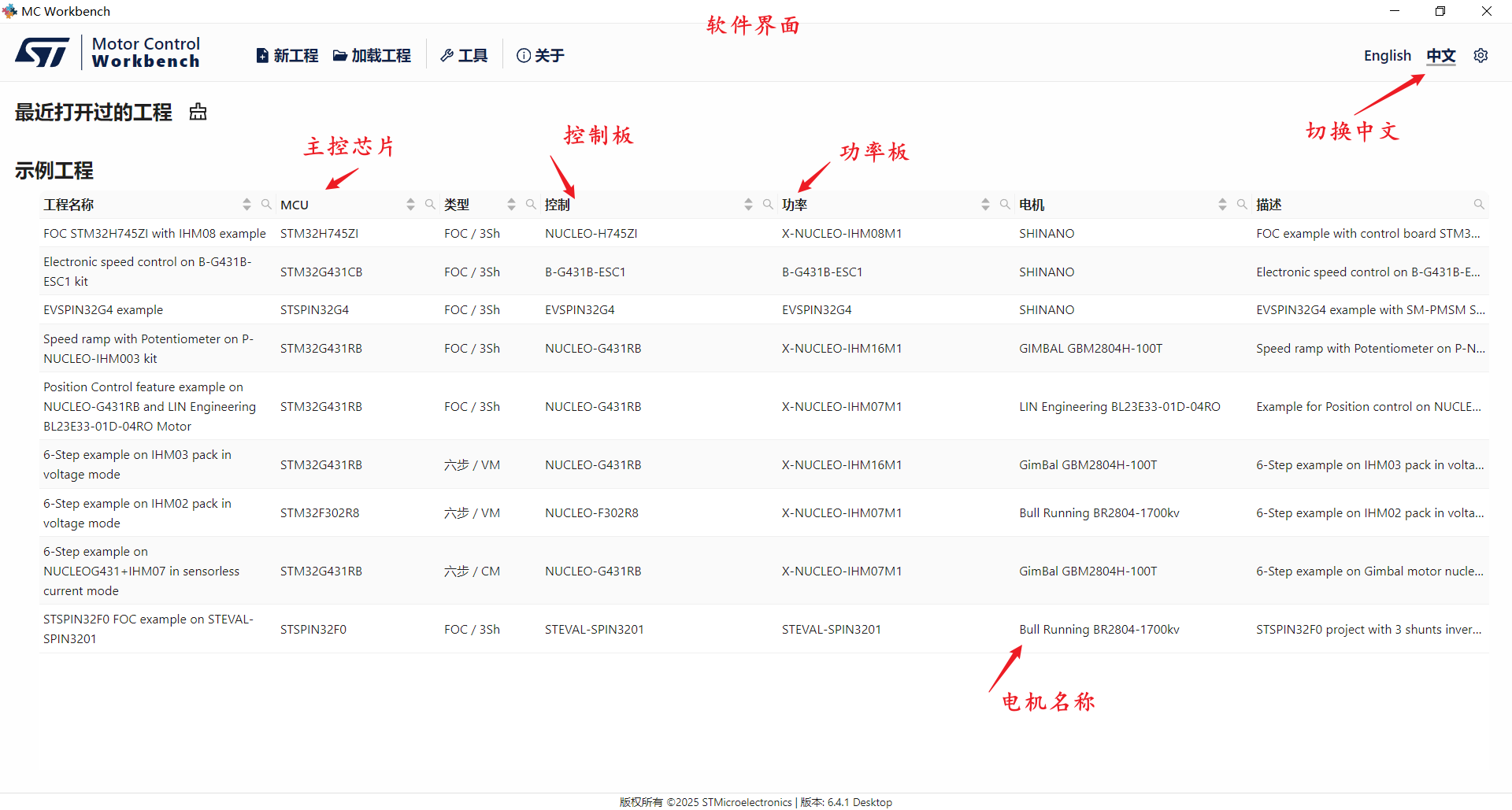Screen dimensions: 1512x810
Task: Search the 类型 column
Action: 531,205
